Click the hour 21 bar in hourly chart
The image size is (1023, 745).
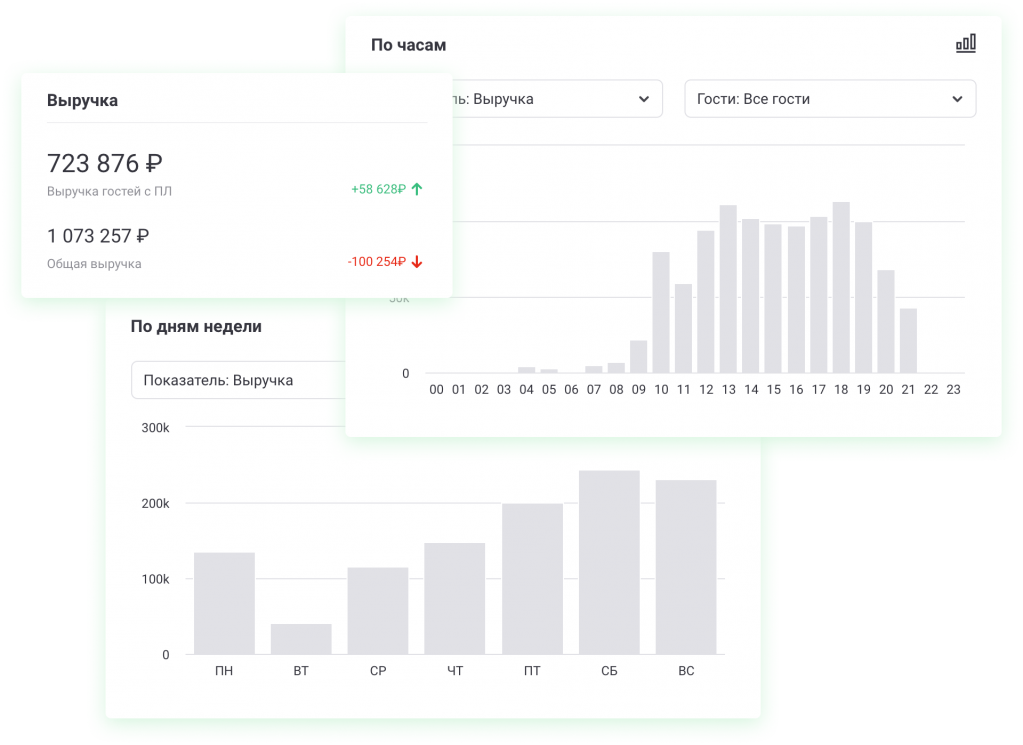(x=908, y=340)
